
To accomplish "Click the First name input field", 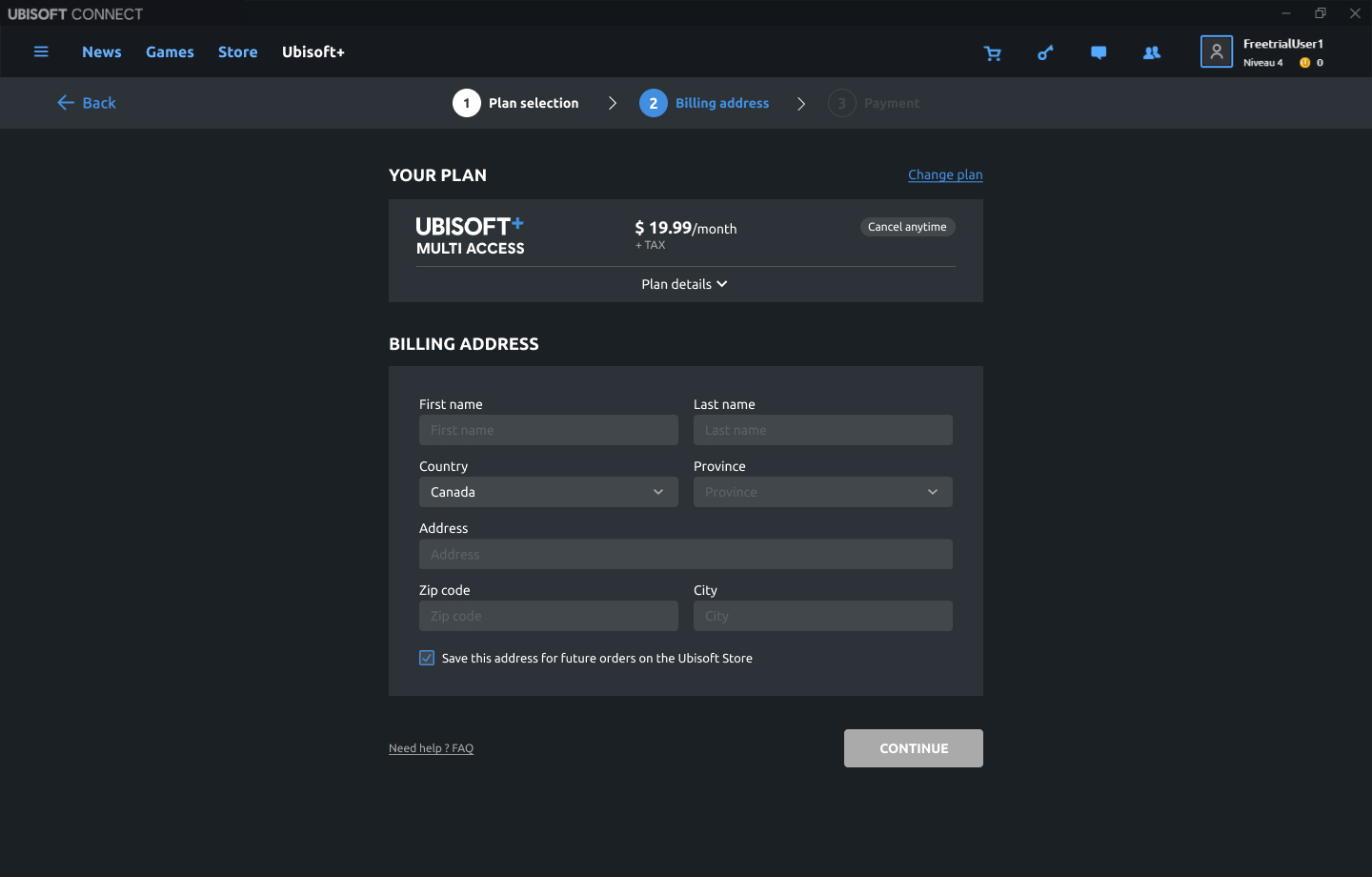I will (548, 430).
